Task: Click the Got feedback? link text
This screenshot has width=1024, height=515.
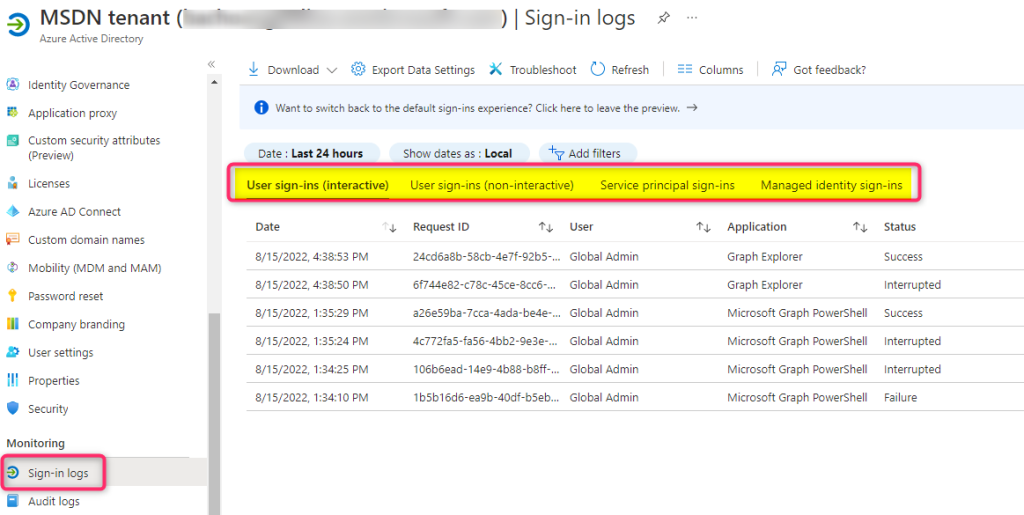Action: click(x=829, y=70)
